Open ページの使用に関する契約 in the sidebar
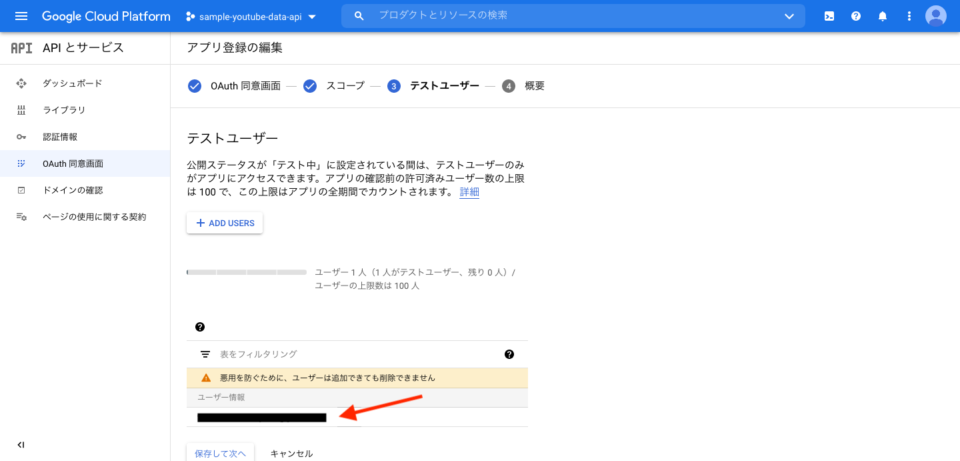960x461 pixels. coord(85,217)
